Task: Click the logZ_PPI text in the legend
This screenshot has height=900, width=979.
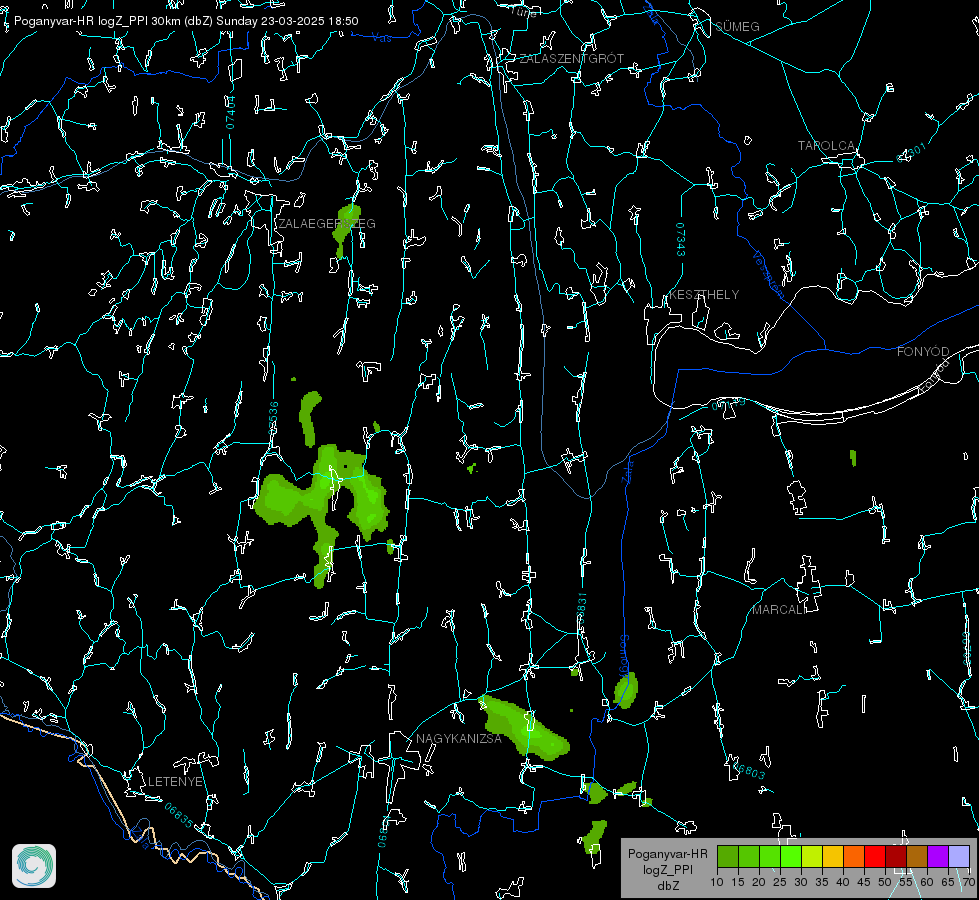Action: click(x=667, y=869)
